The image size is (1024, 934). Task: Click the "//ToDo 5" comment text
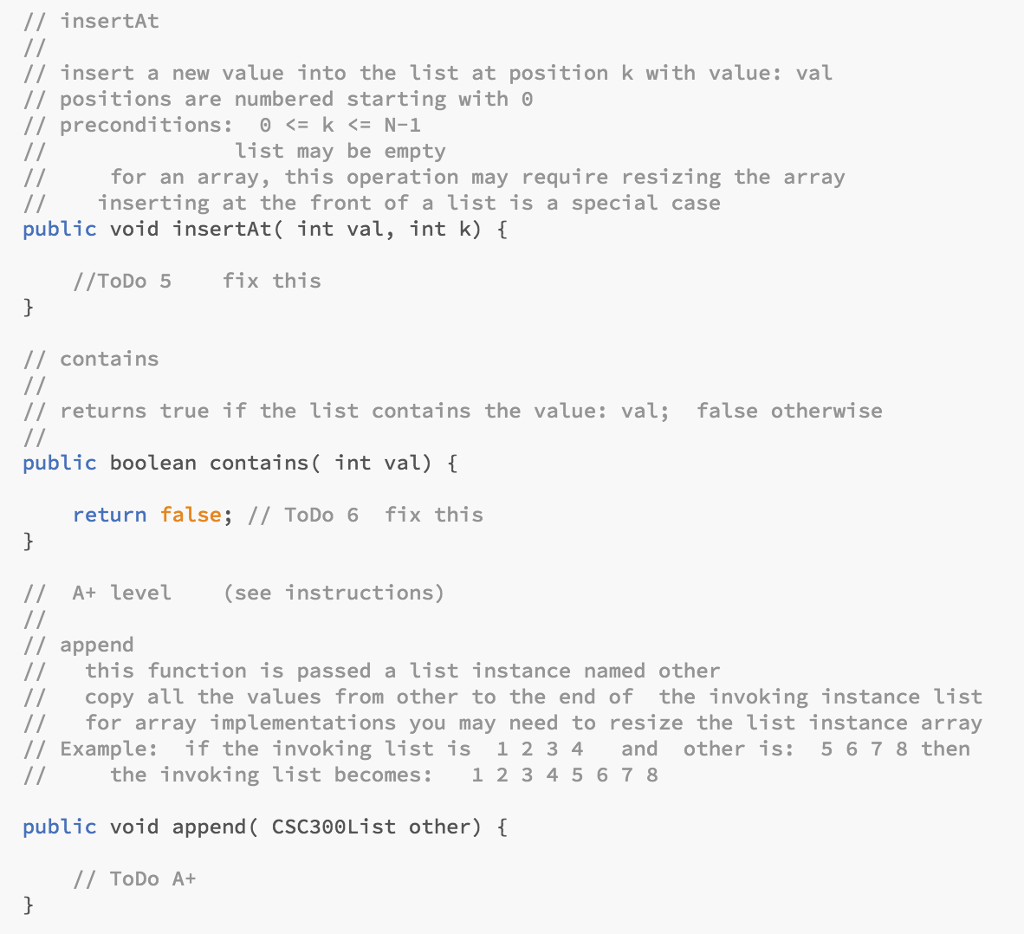coord(122,281)
